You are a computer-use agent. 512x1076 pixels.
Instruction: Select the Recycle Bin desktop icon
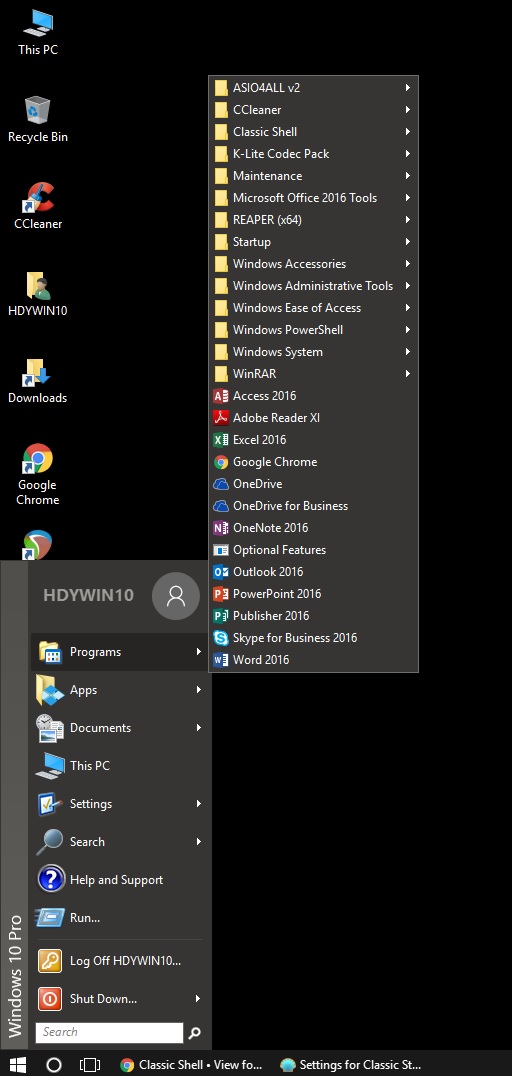[x=38, y=119]
